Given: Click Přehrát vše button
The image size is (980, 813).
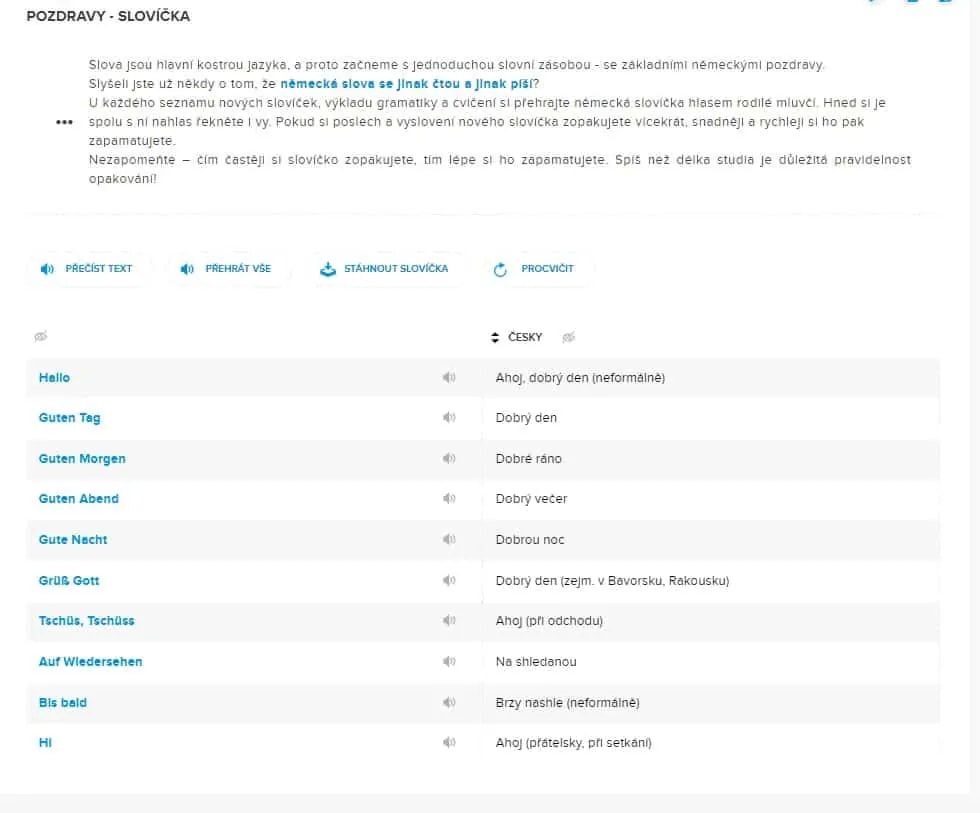Looking at the screenshot, I should 228,269.
